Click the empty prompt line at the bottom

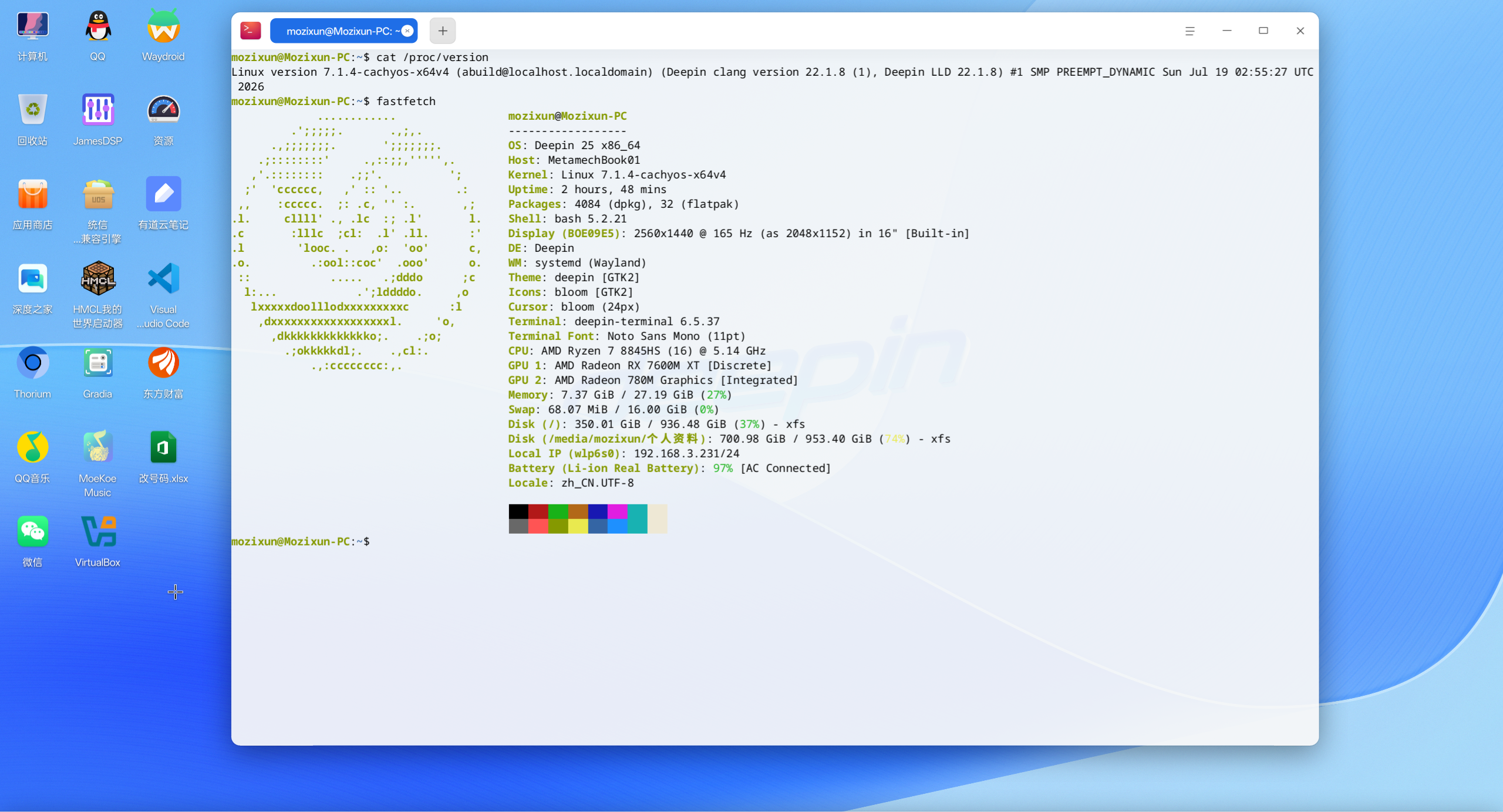pos(301,541)
